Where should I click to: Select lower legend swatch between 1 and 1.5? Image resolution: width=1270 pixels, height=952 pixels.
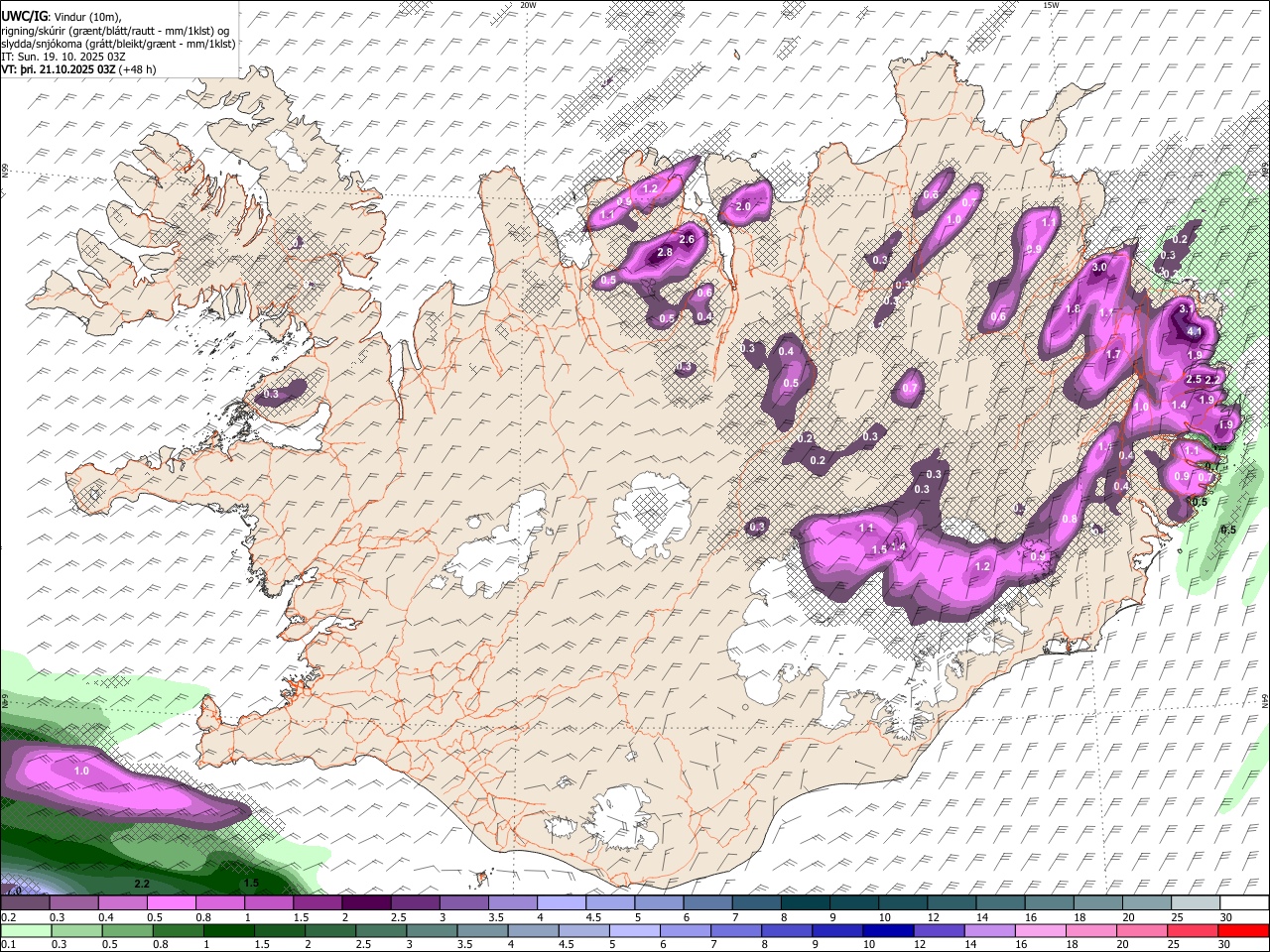228,930
